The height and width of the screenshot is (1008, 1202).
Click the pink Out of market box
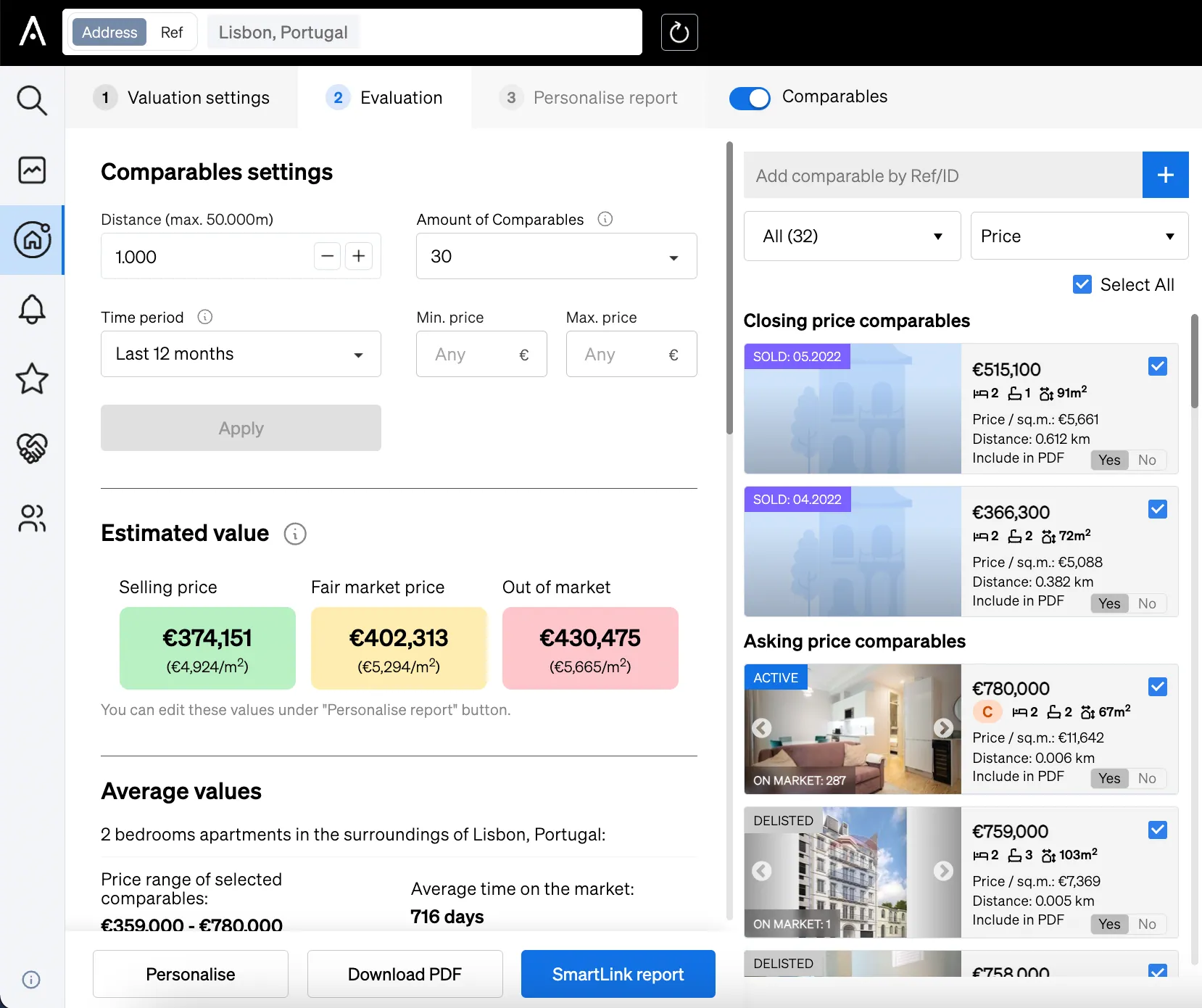coord(590,648)
